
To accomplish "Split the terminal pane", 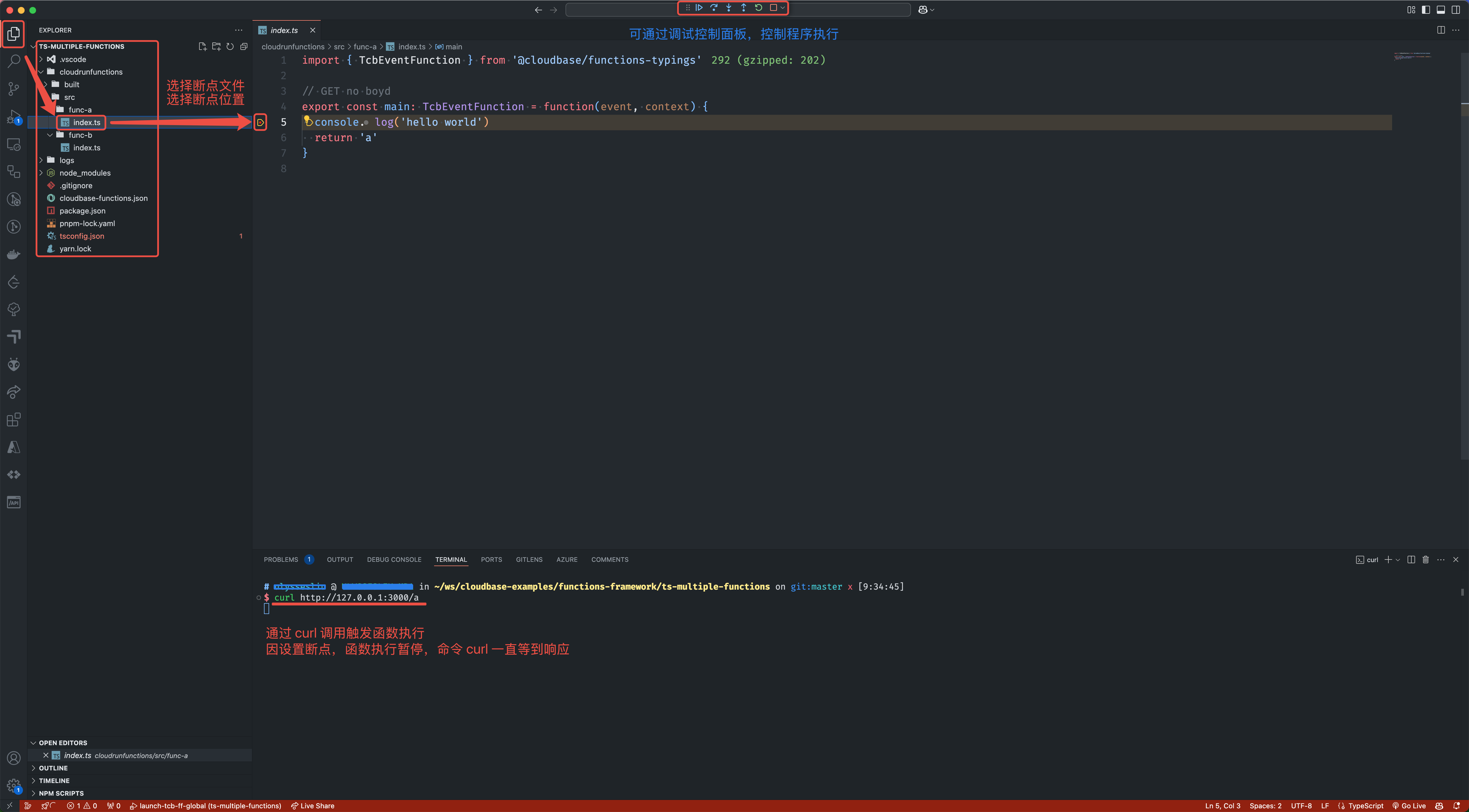I will (x=1411, y=560).
